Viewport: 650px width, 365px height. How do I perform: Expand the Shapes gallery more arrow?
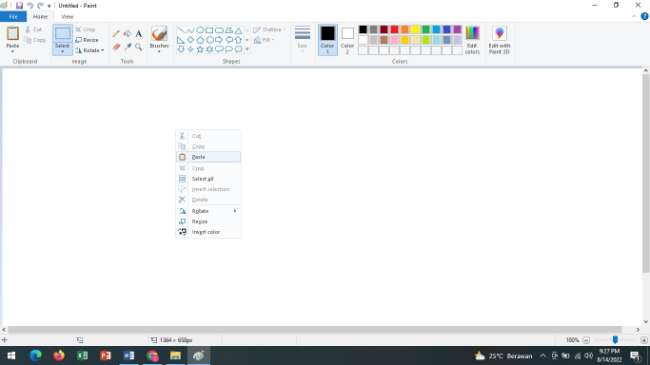pos(247,49)
